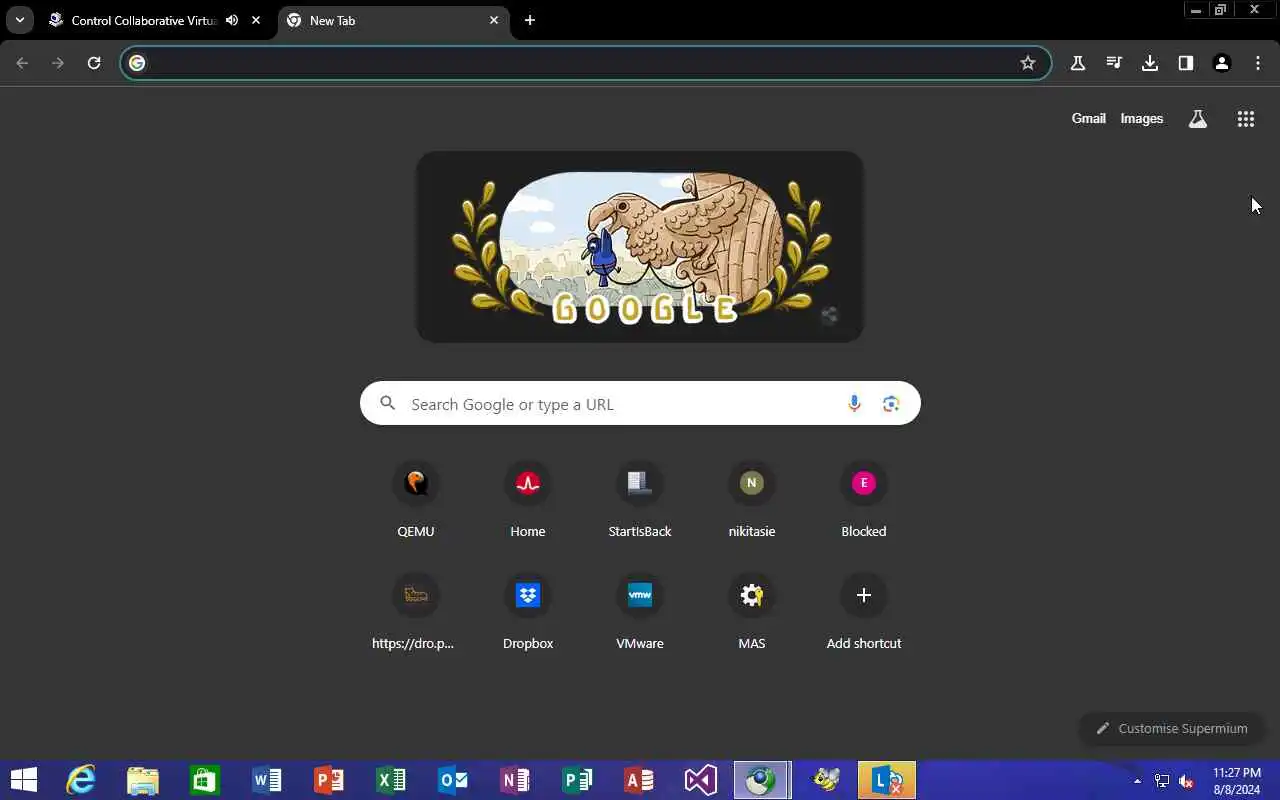Viewport: 1280px width, 800px height.
Task: Open network status in system tray
Action: coord(1162,780)
